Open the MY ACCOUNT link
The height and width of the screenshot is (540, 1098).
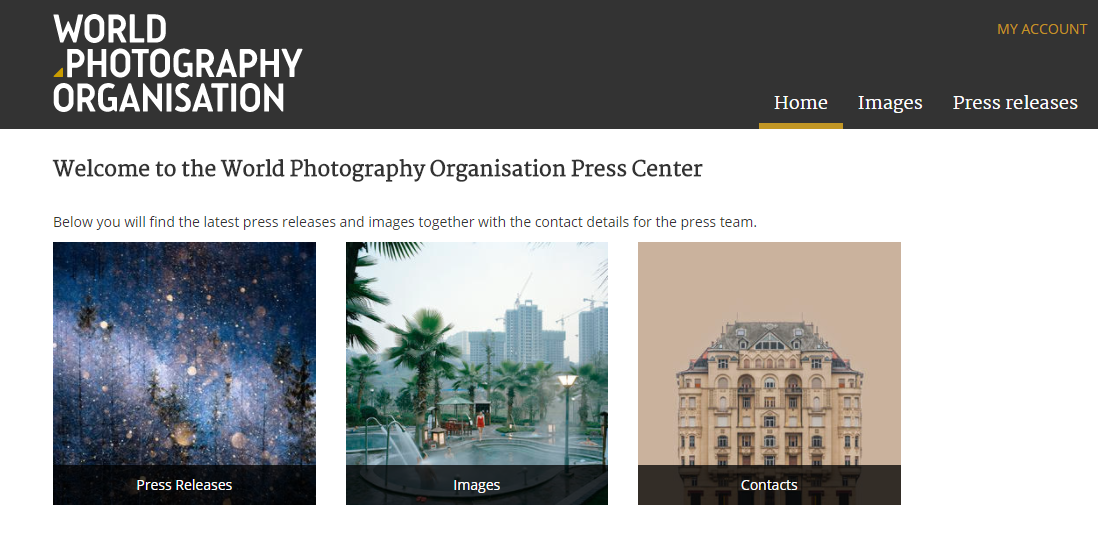(x=1042, y=29)
